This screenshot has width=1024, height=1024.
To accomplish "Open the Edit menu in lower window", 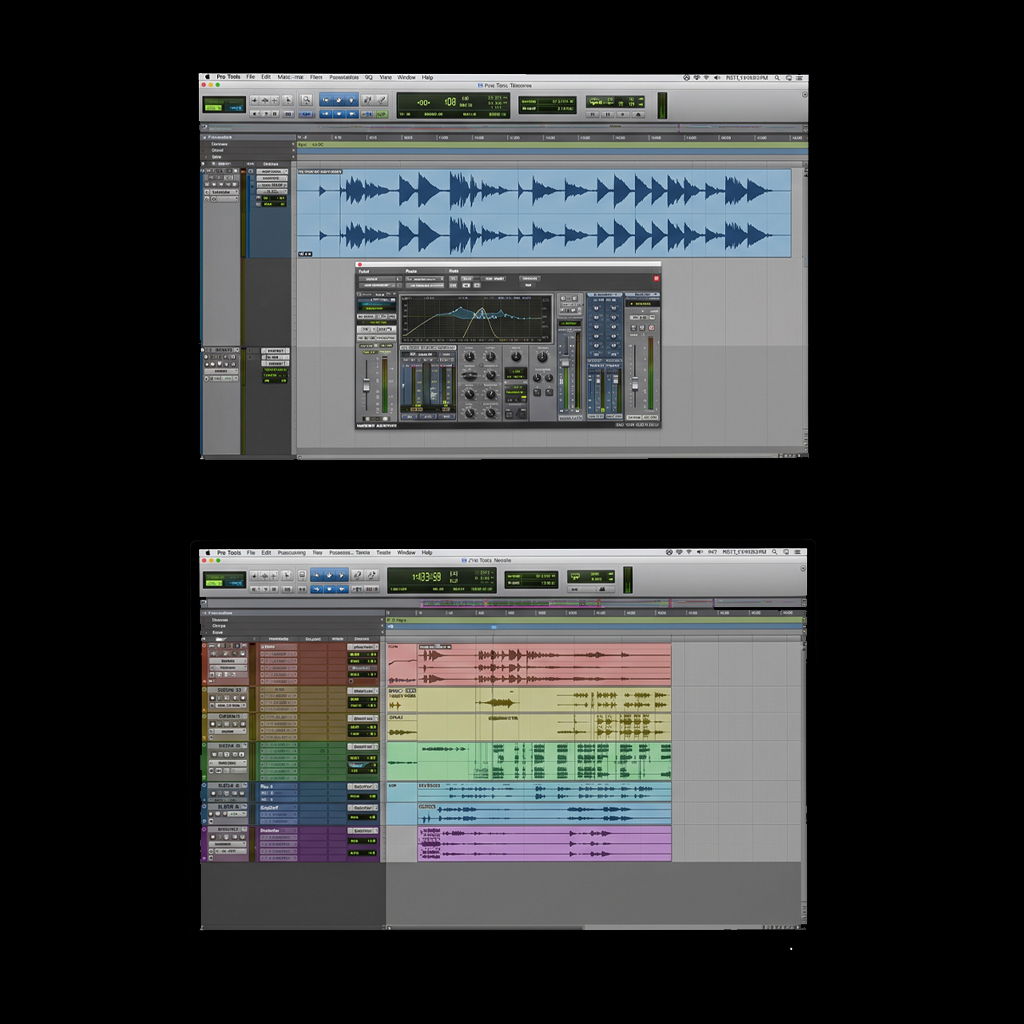I will [x=266, y=552].
